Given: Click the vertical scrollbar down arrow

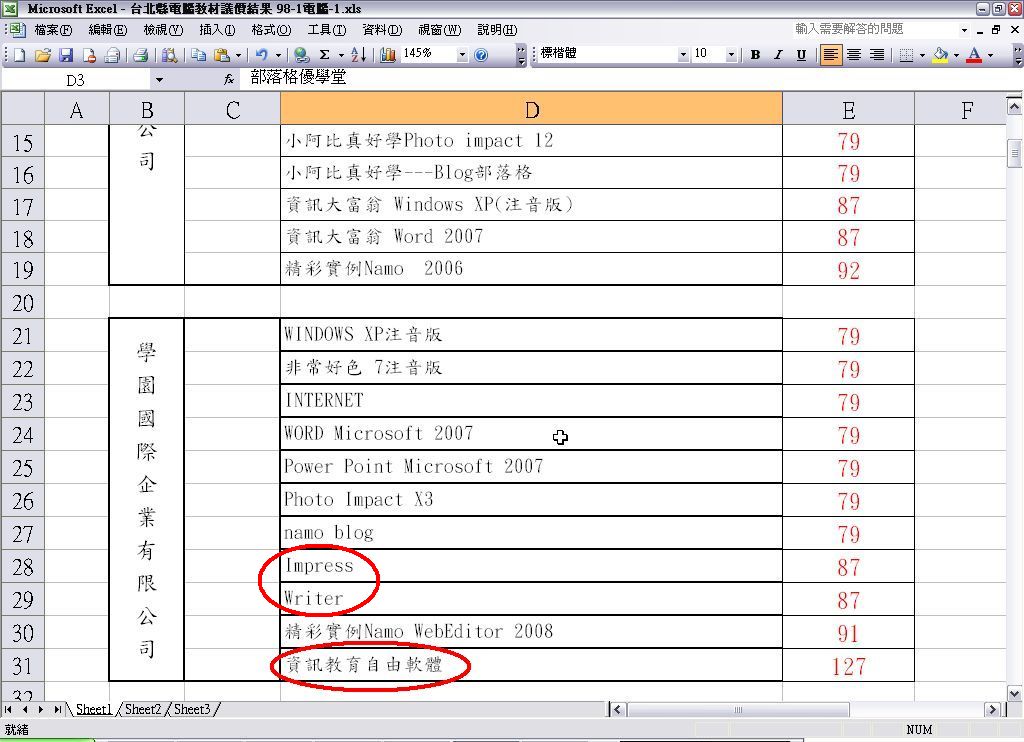Looking at the screenshot, I should pos(1014,694).
